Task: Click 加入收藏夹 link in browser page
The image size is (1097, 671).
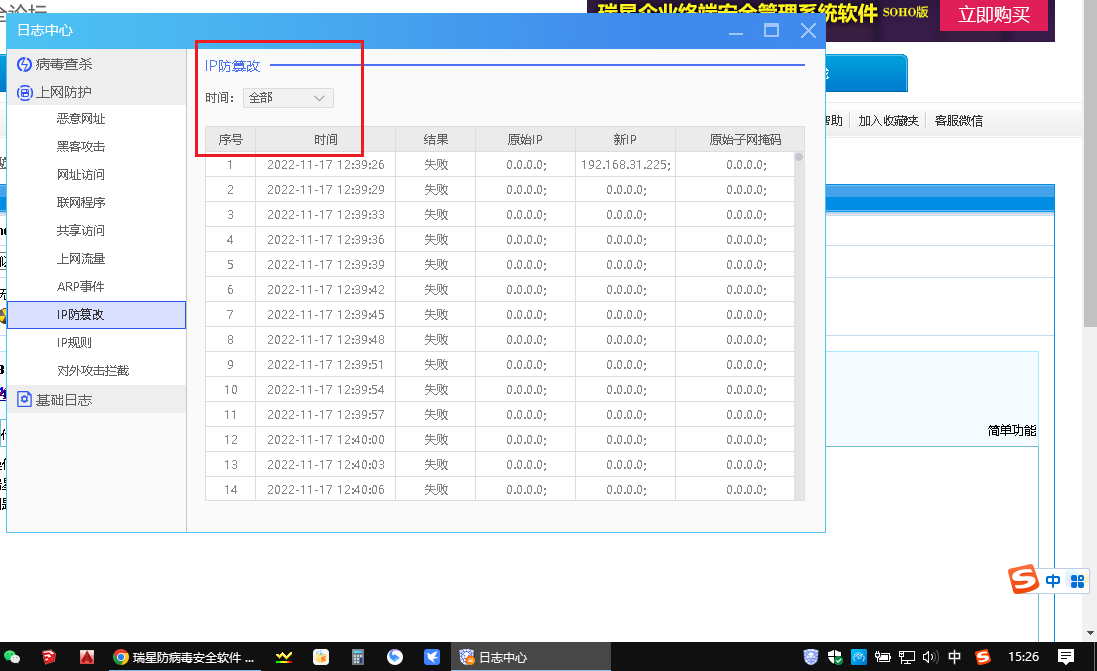Action: (889, 120)
